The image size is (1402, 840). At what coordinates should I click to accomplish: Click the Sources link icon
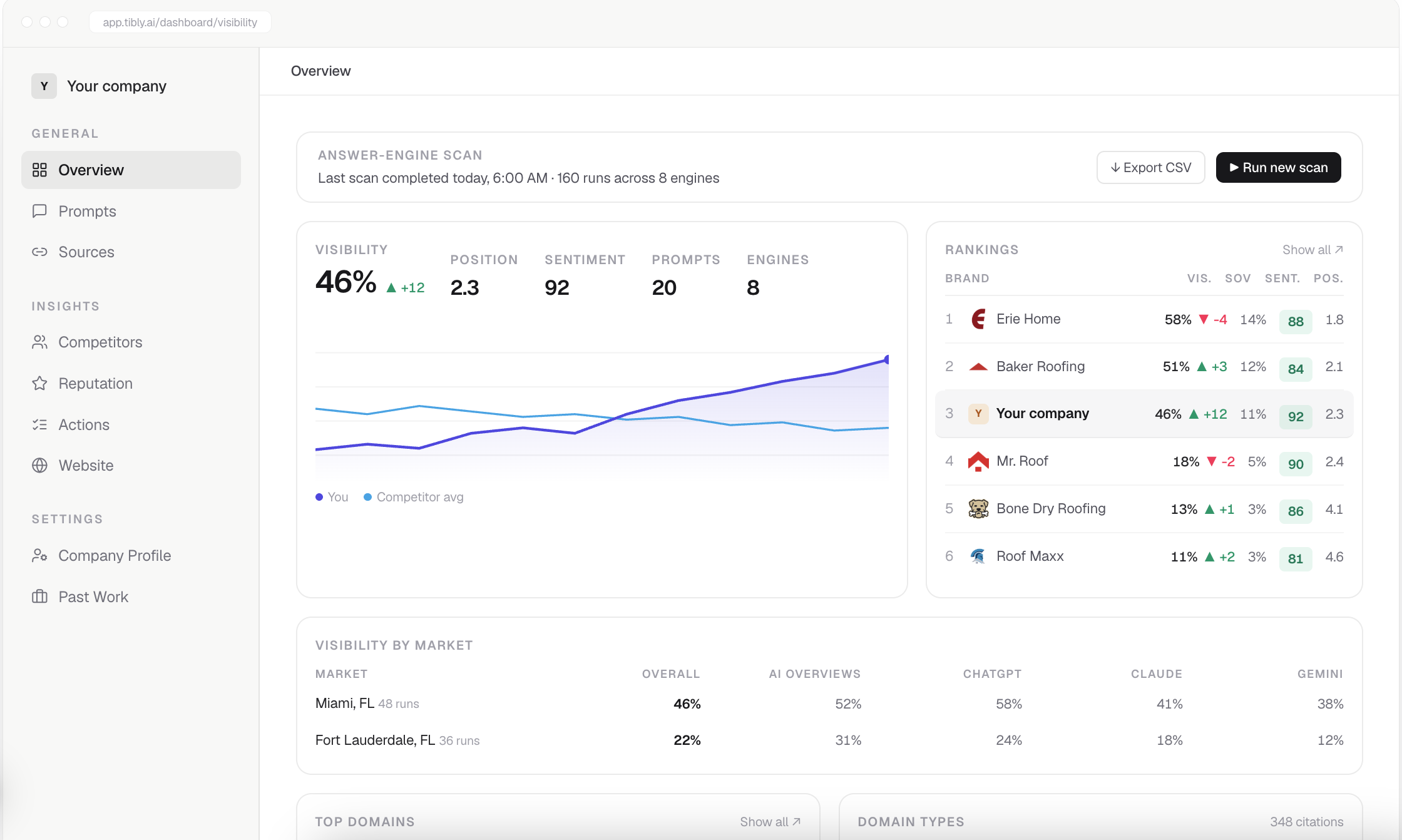point(39,252)
